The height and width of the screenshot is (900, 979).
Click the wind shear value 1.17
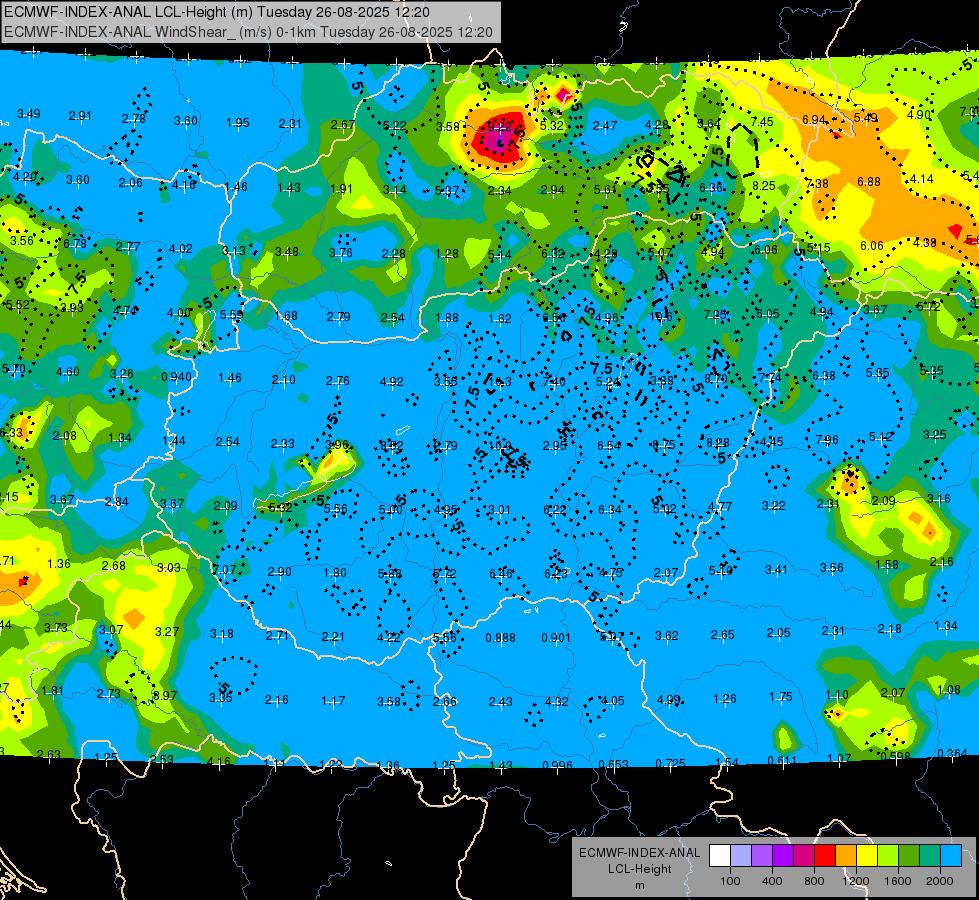click(x=333, y=701)
